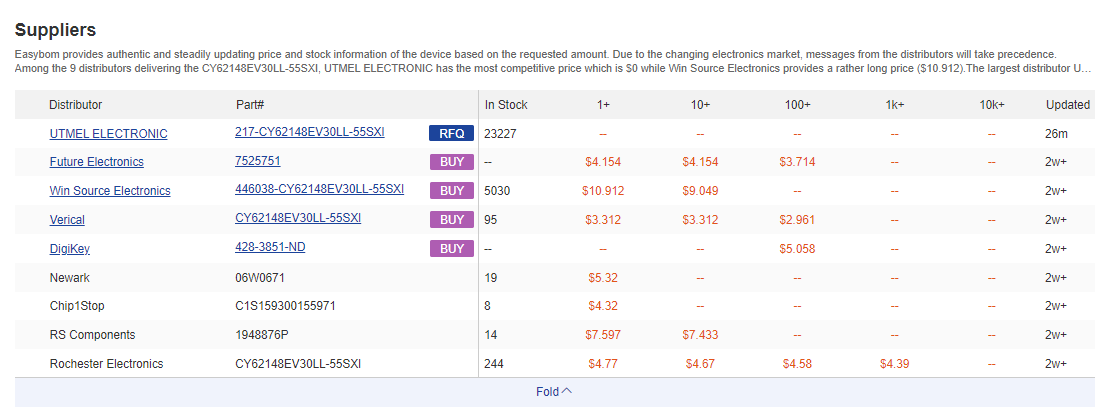Click the In Stock column header

point(506,105)
